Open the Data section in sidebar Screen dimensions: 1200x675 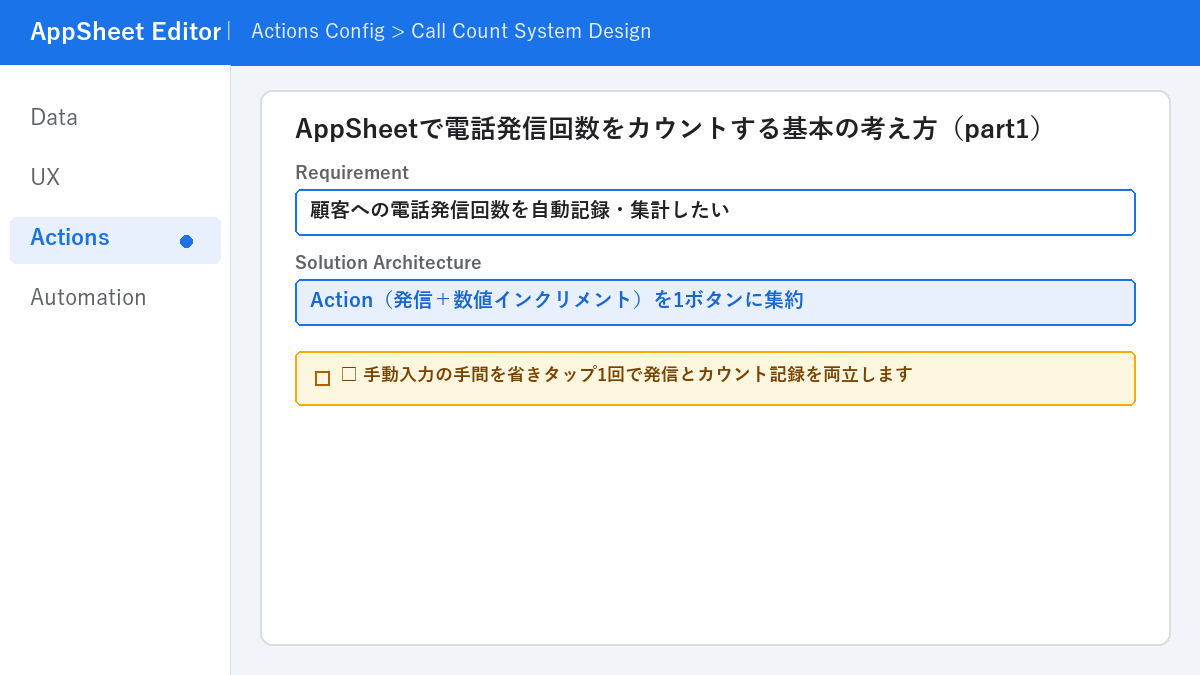(54, 118)
